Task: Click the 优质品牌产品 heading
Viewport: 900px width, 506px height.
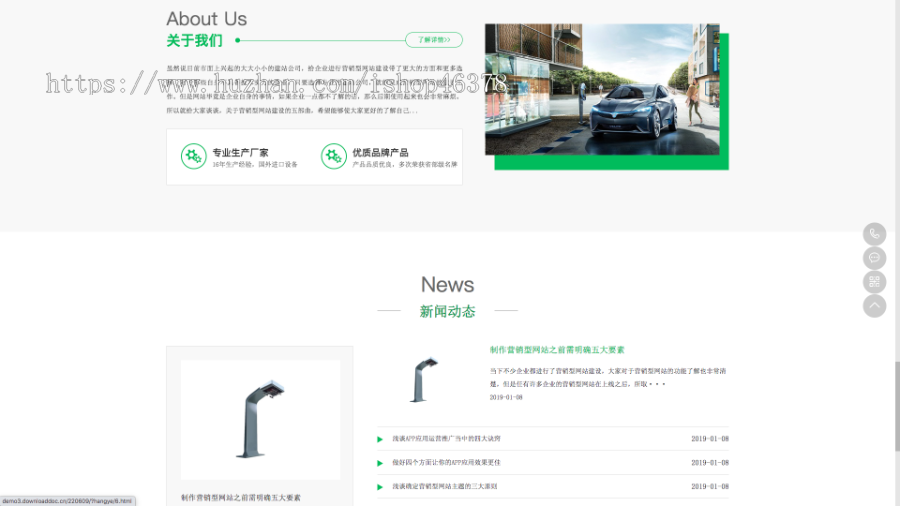Action: coord(381,153)
